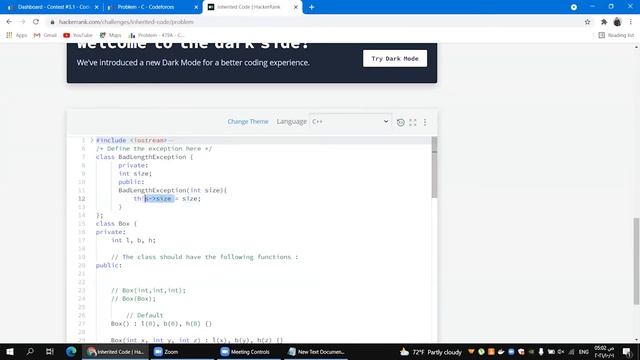The height and width of the screenshot is (360, 640).
Task: Close the Inherited Code HackerRank tab
Action: pyautogui.click(x=296, y=7)
